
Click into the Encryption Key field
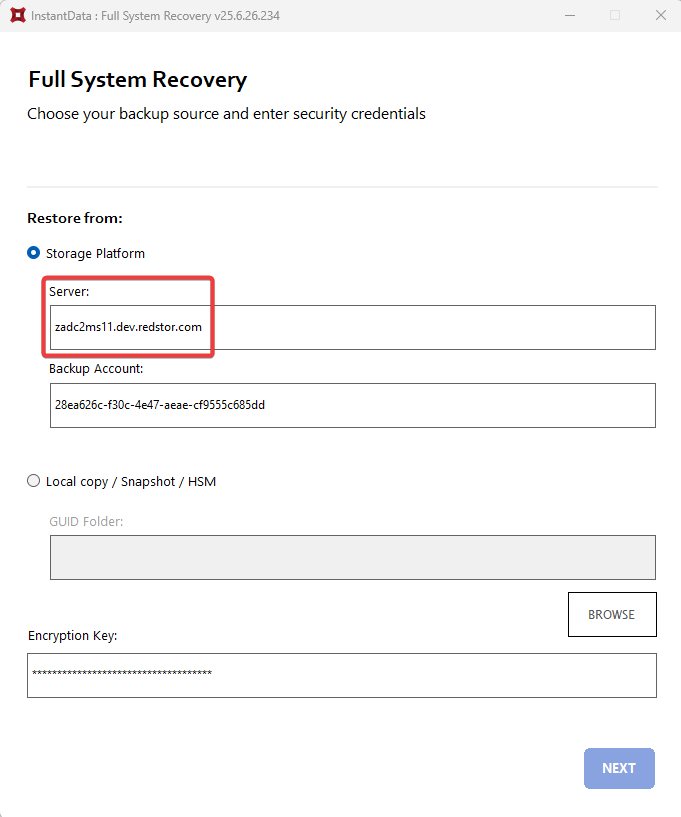[x=342, y=675]
